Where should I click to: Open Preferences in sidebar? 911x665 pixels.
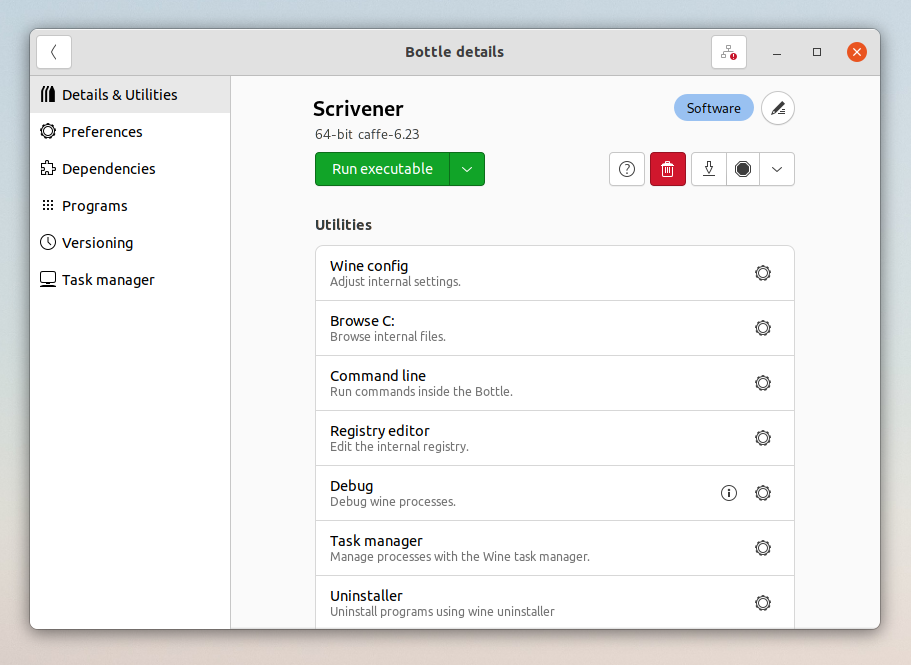[x=130, y=132]
